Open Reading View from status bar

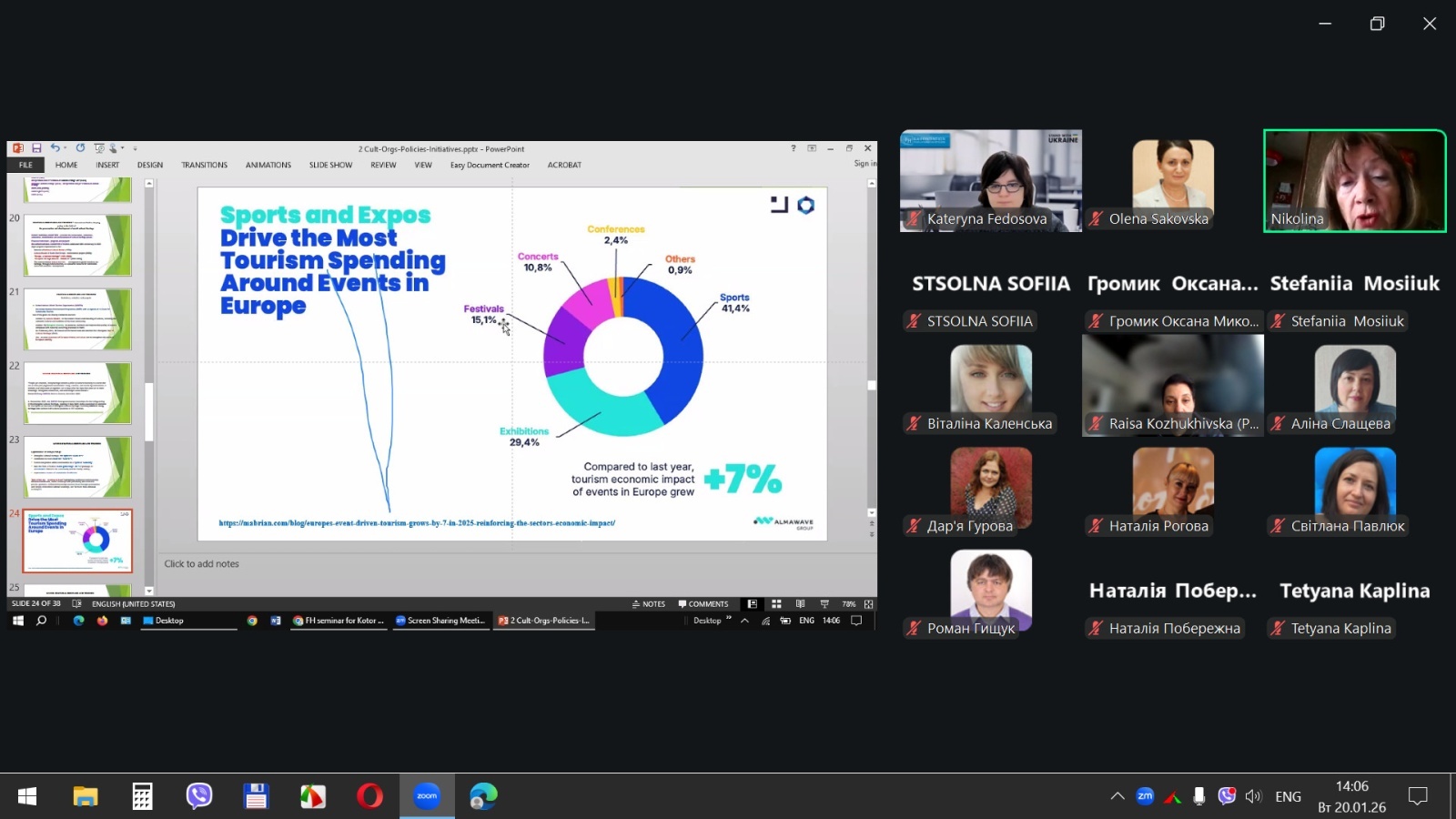(x=800, y=604)
